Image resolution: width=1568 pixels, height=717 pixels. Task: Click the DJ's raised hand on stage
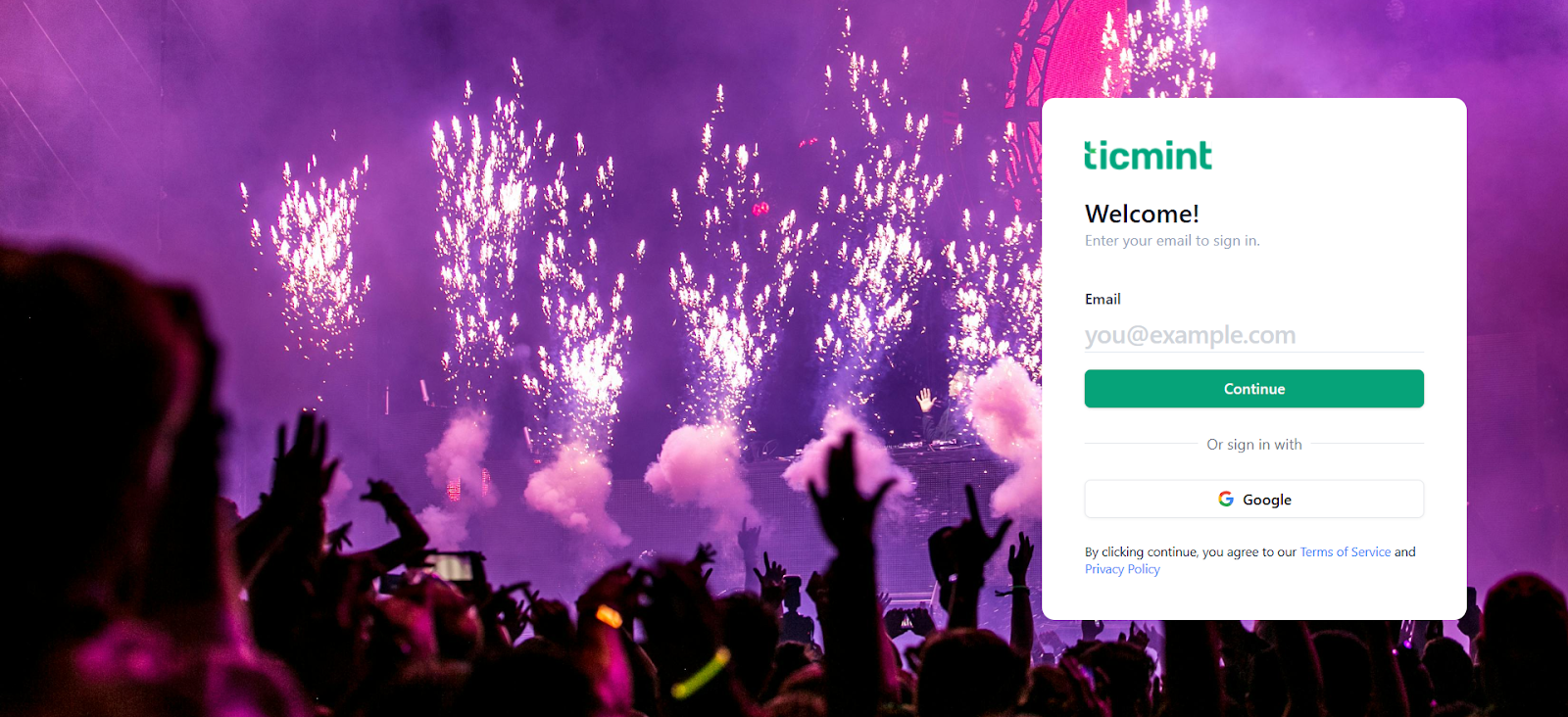(x=926, y=399)
